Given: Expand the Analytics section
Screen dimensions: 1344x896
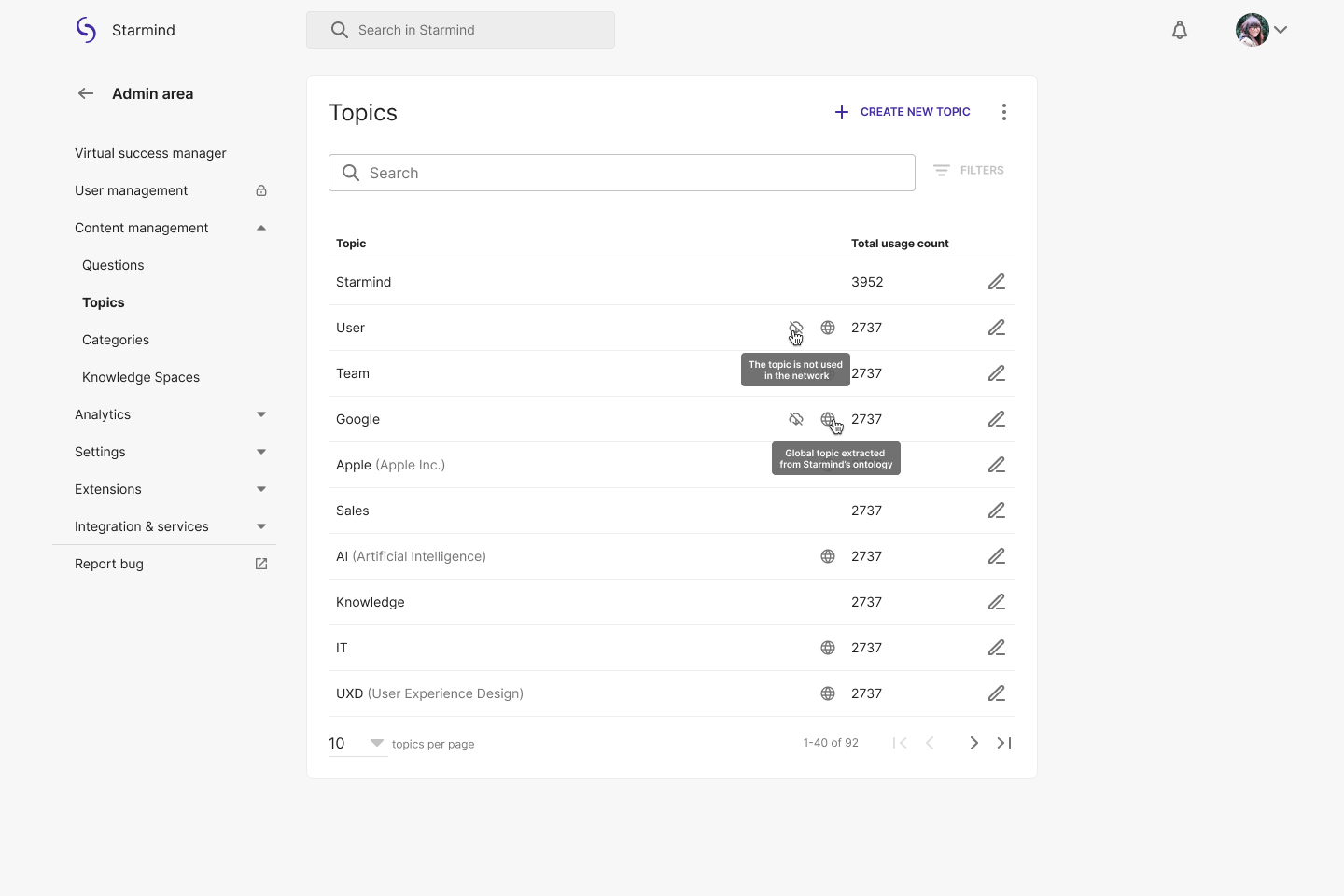Looking at the screenshot, I should (x=261, y=414).
